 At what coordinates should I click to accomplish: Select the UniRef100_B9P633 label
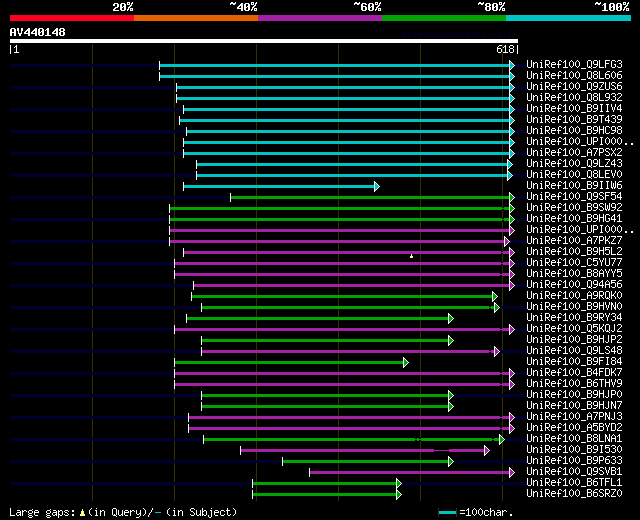(574, 461)
